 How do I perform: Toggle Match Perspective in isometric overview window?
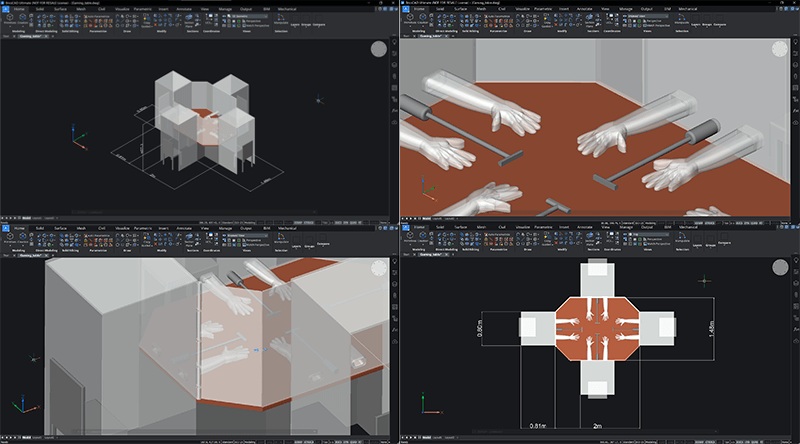pyautogui.click(x=256, y=25)
